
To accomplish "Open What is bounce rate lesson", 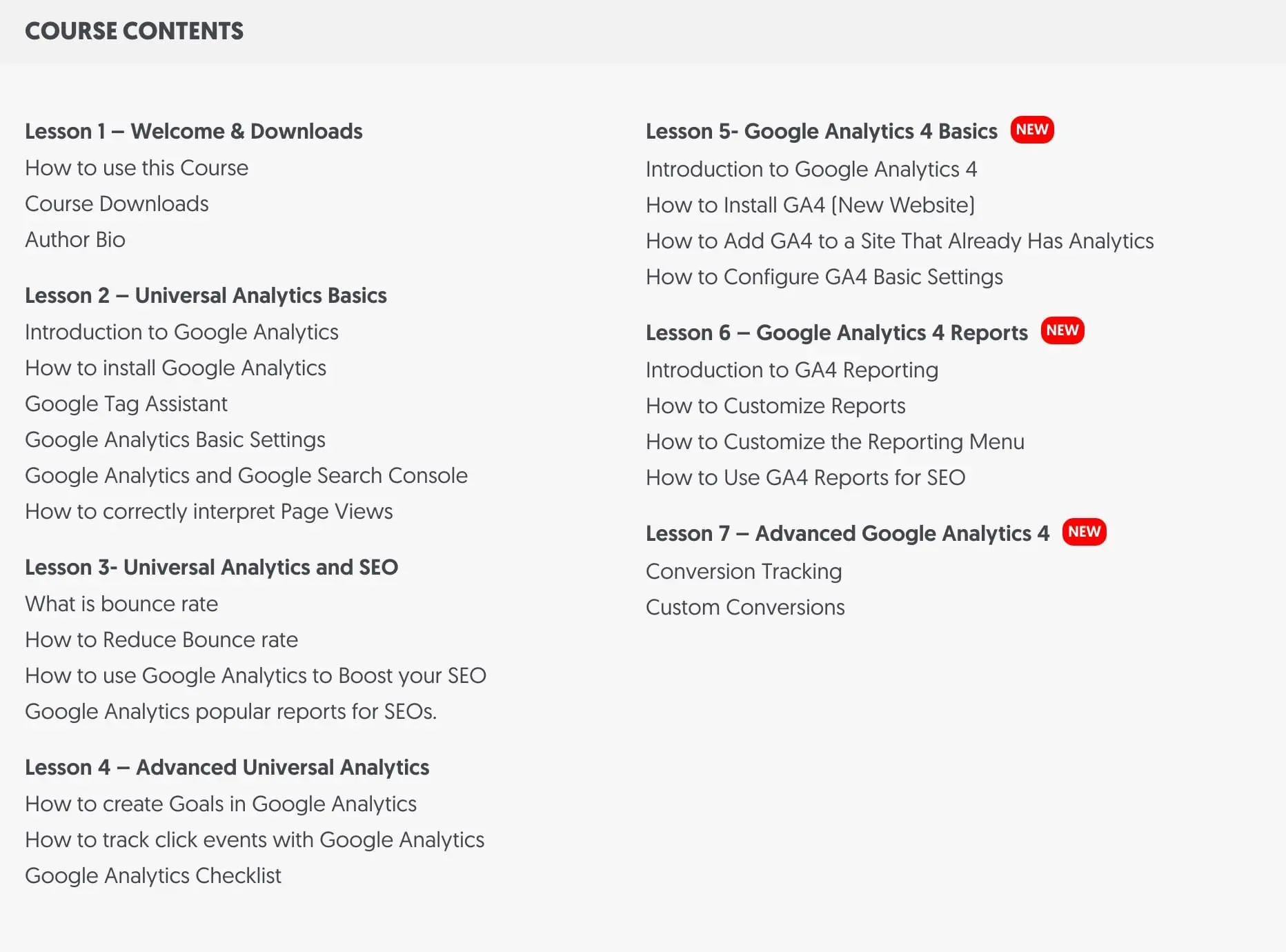I will pyautogui.click(x=121, y=604).
